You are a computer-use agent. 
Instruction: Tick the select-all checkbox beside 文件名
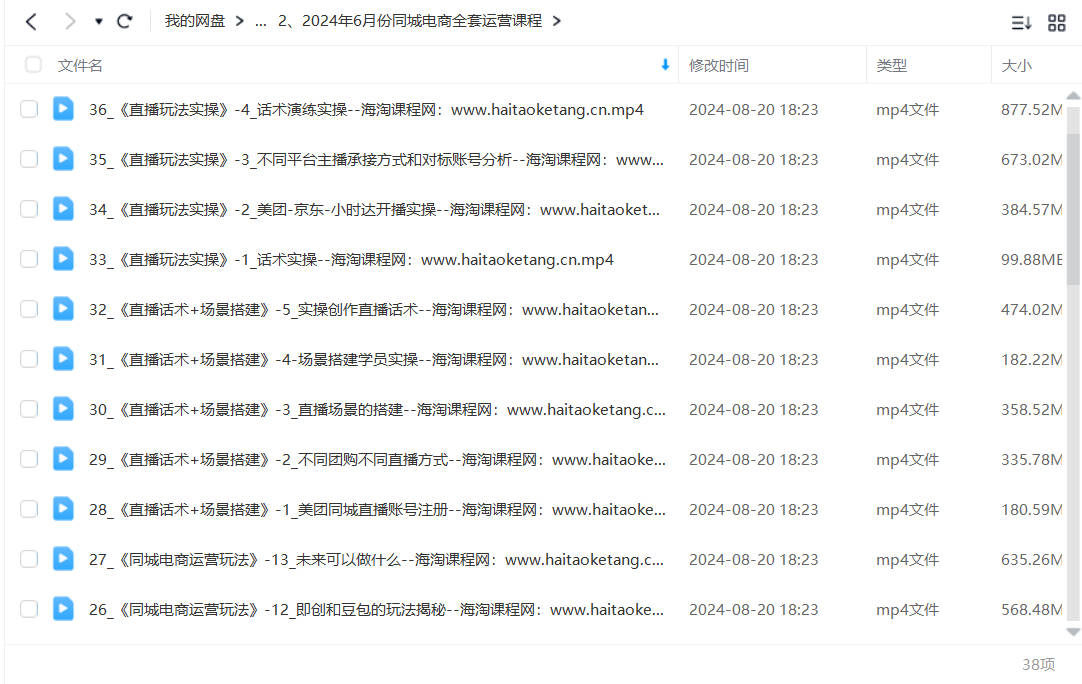(x=33, y=65)
